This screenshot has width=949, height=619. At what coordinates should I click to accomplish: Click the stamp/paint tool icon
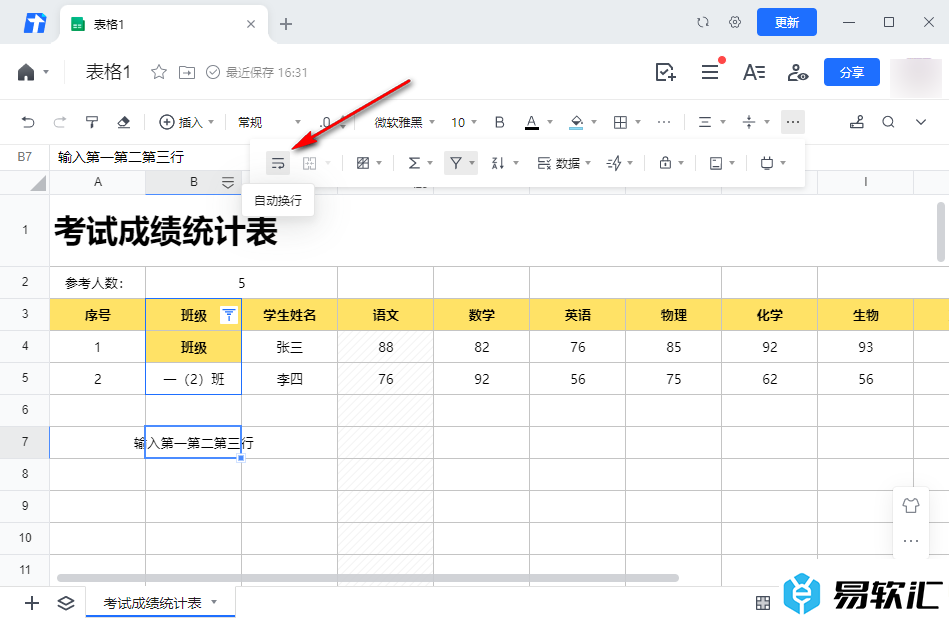point(856,122)
